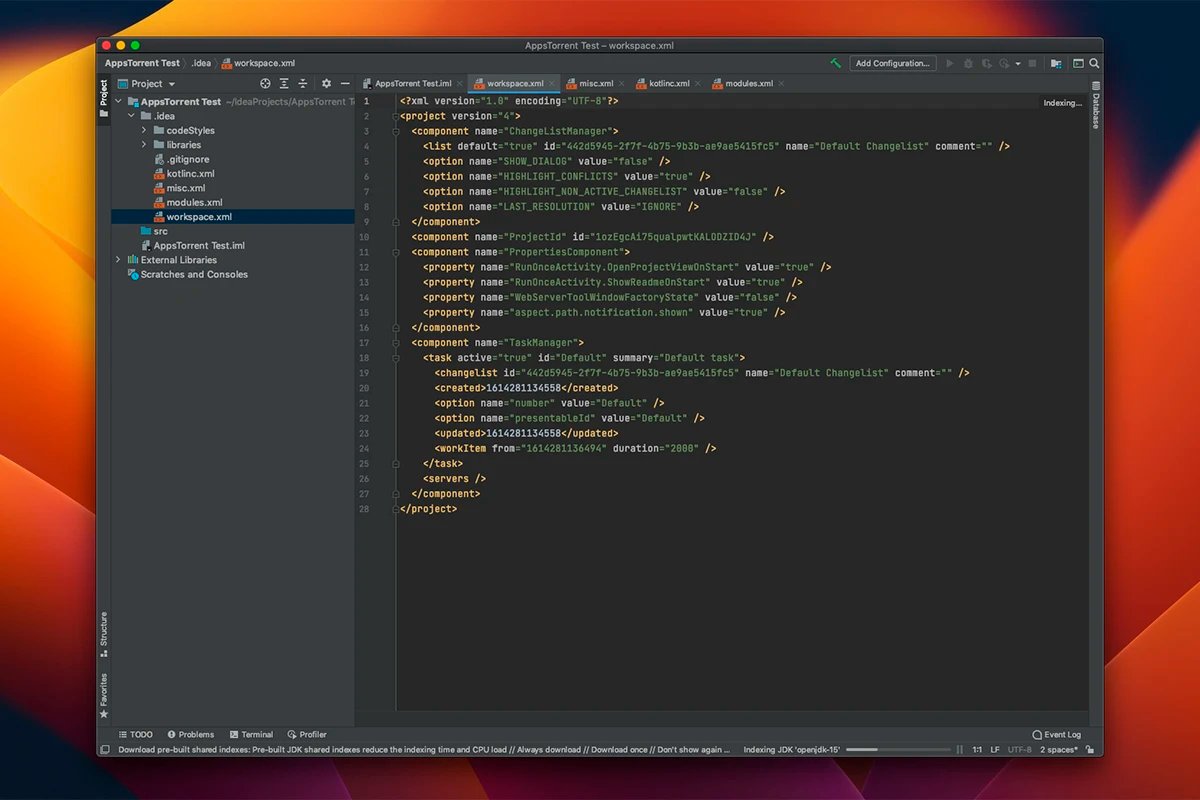This screenshot has width=1200, height=800.
Task: Expand the codeStyles folder
Action: coord(144,130)
